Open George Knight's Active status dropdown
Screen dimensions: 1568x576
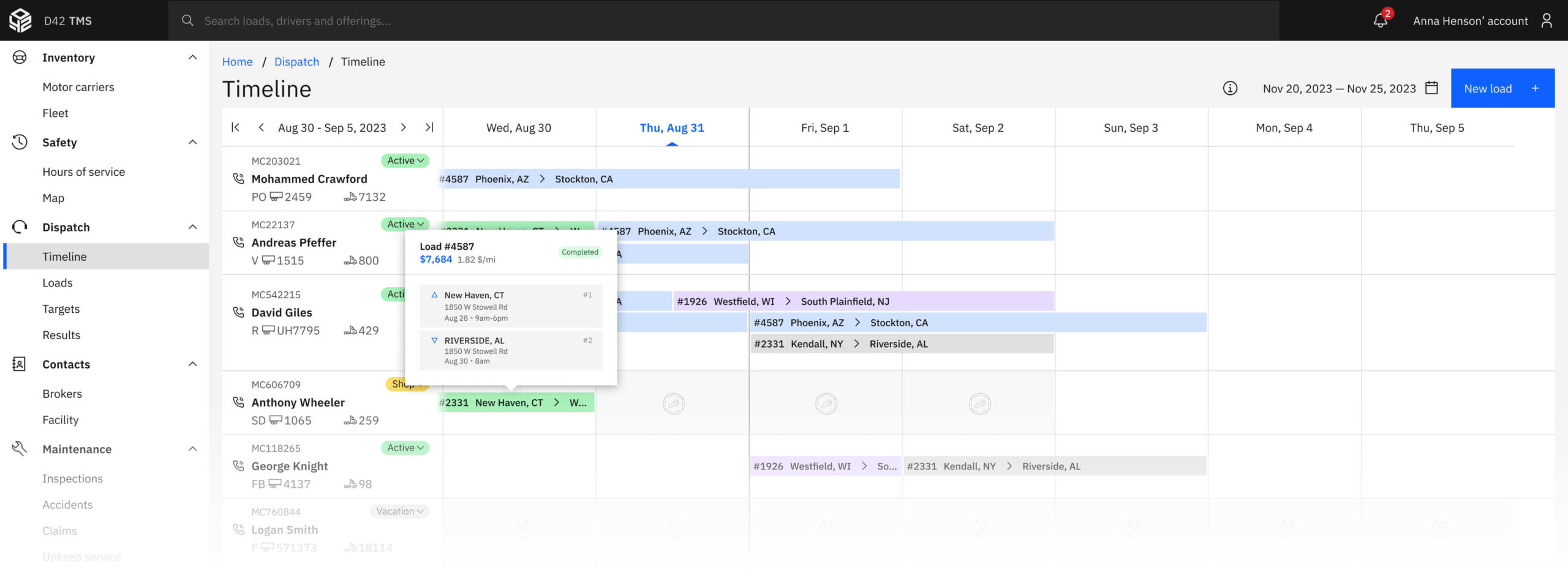point(405,447)
